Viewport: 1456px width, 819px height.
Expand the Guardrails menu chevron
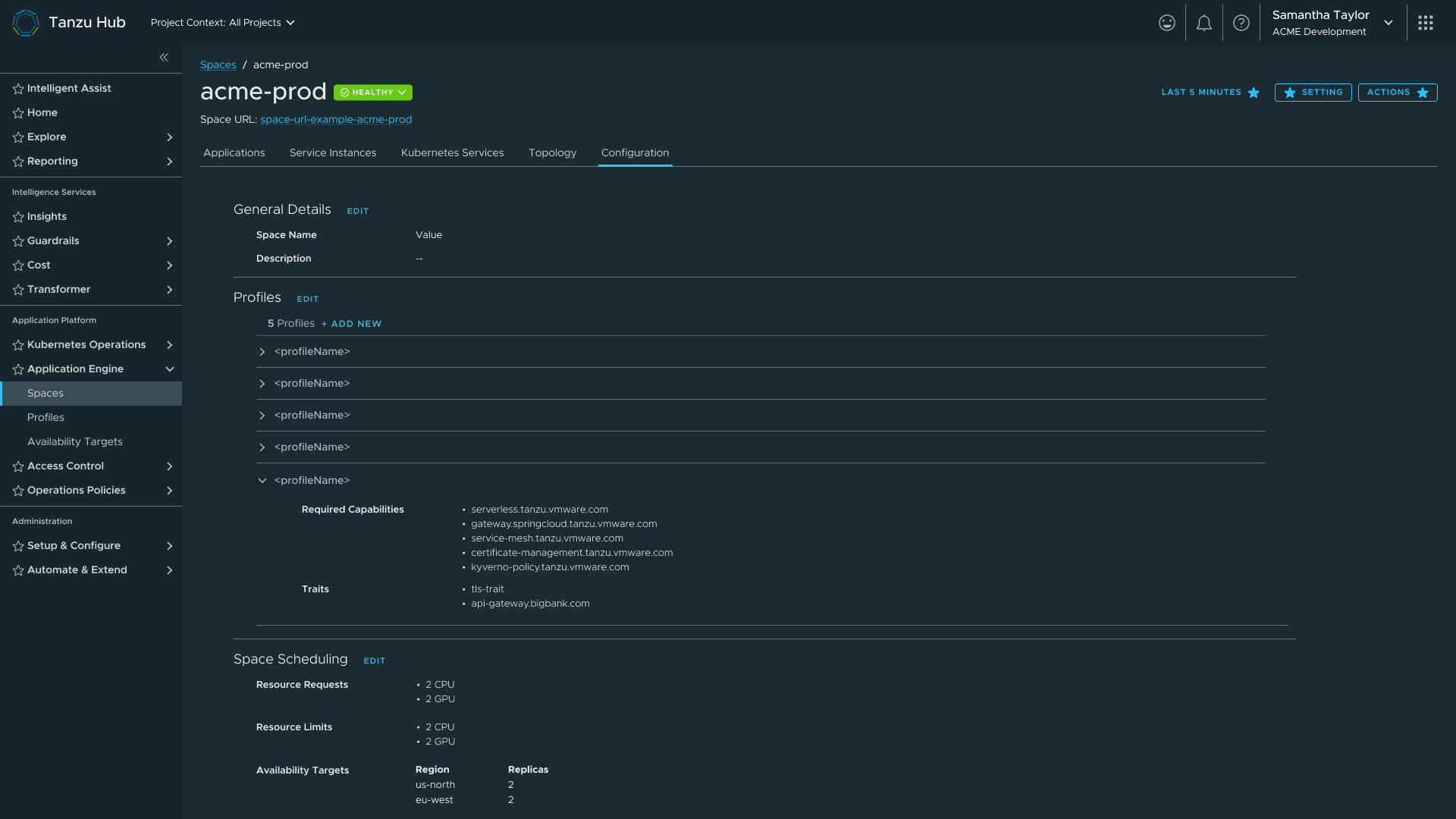[170, 241]
